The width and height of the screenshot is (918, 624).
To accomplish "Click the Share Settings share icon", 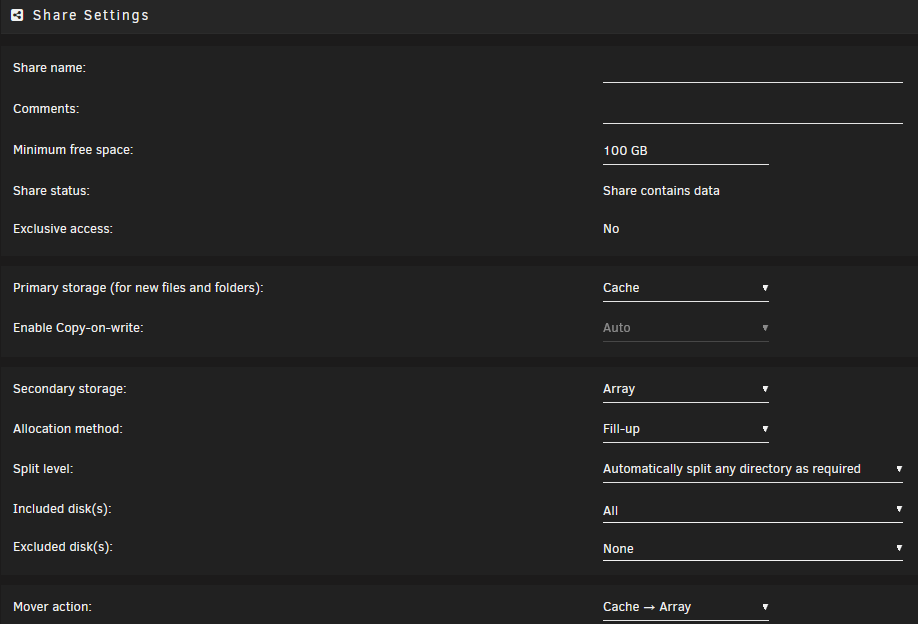I will [x=17, y=15].
